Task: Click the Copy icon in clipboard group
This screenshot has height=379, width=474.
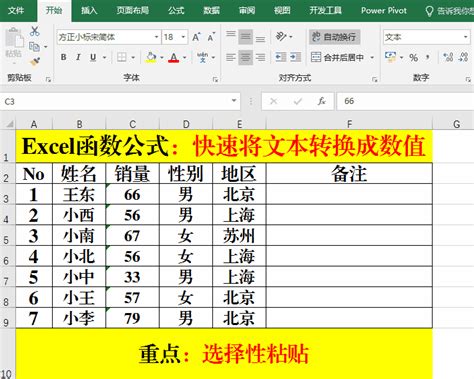Action: [34, 47]
